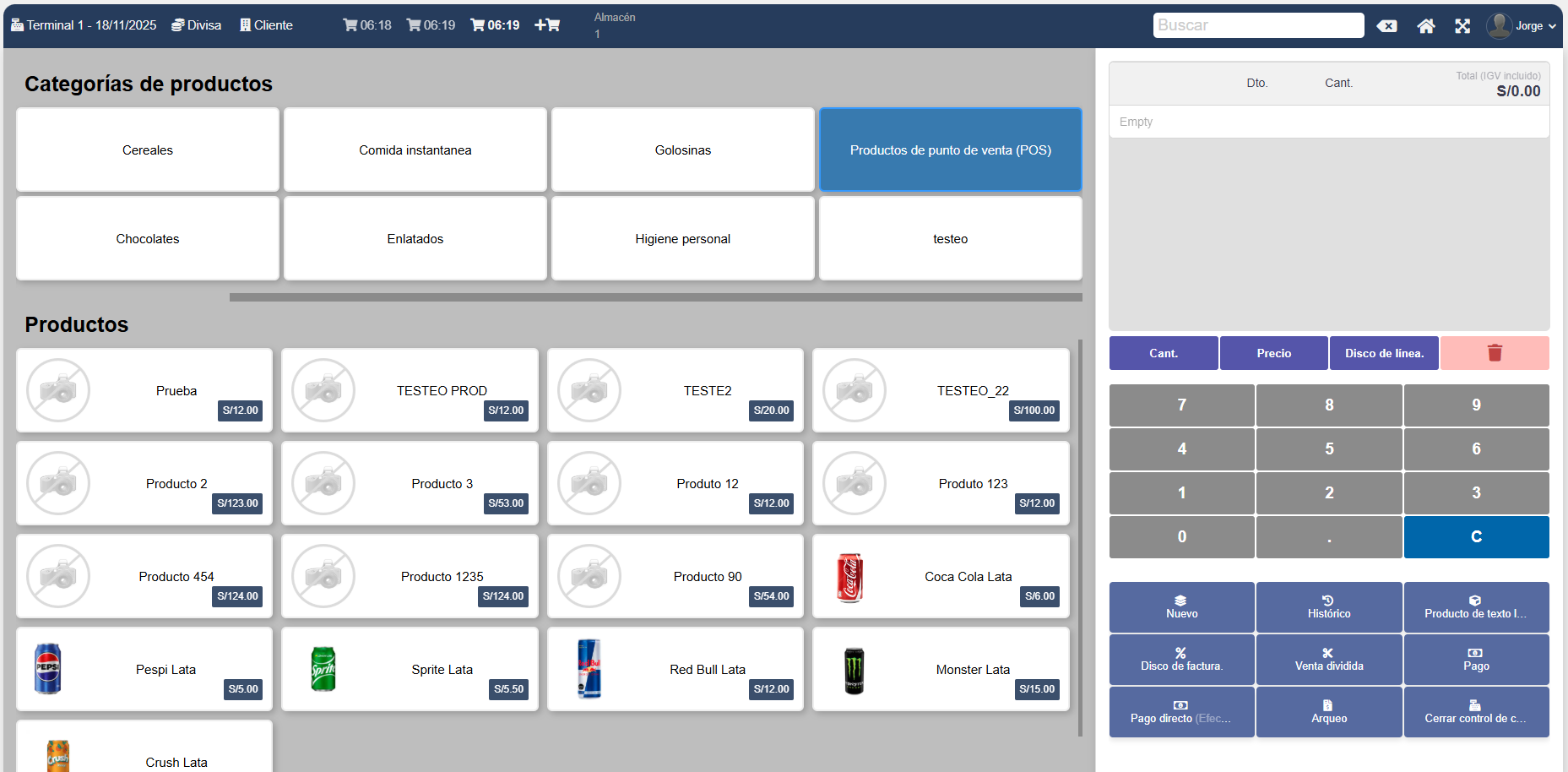This screenshot has width=1568, height=772.
Task: Select the Comida instantanea category
Action: 415,150
